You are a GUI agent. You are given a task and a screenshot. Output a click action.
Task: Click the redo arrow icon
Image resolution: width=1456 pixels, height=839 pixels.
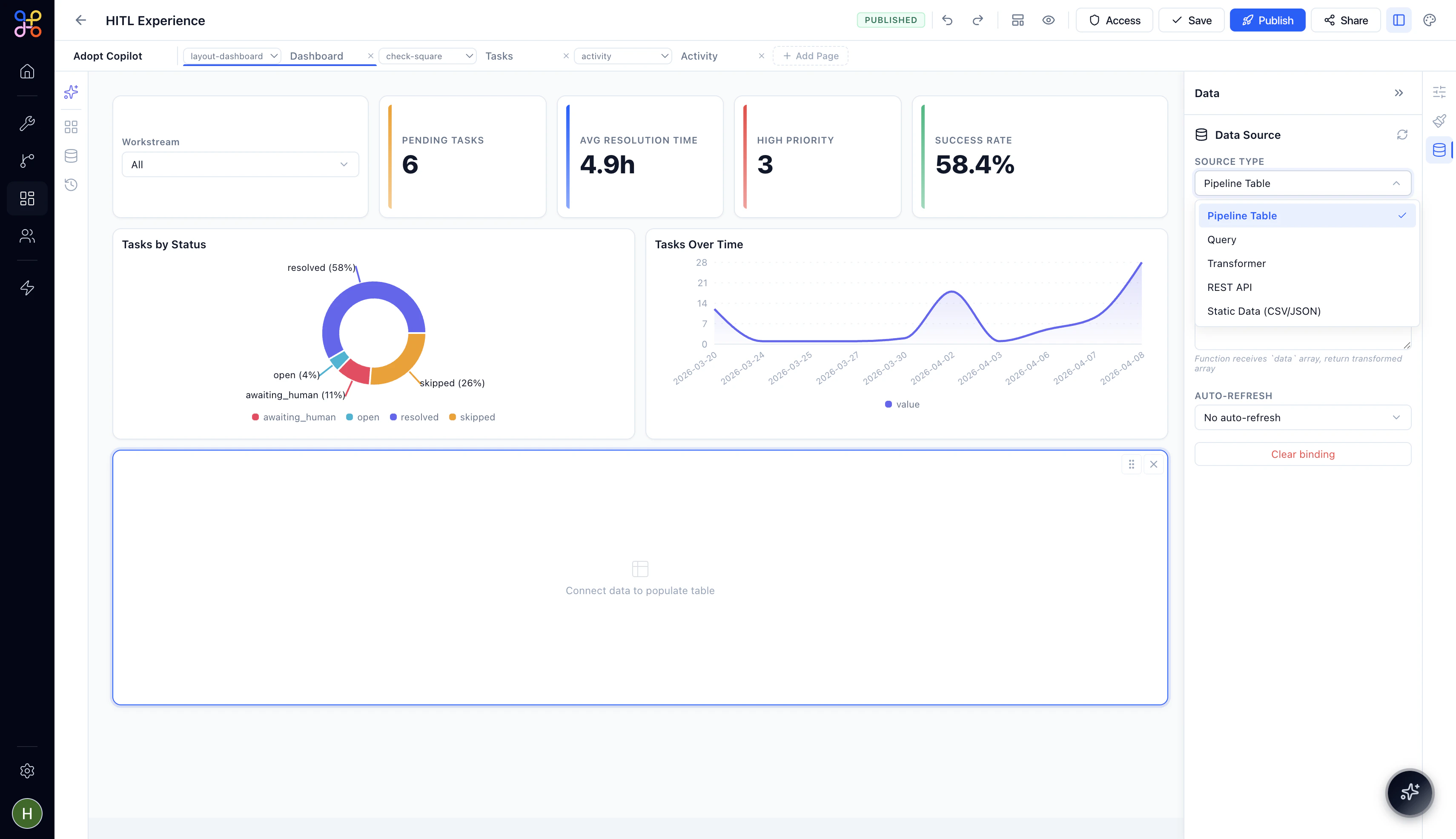pos(977,20)
